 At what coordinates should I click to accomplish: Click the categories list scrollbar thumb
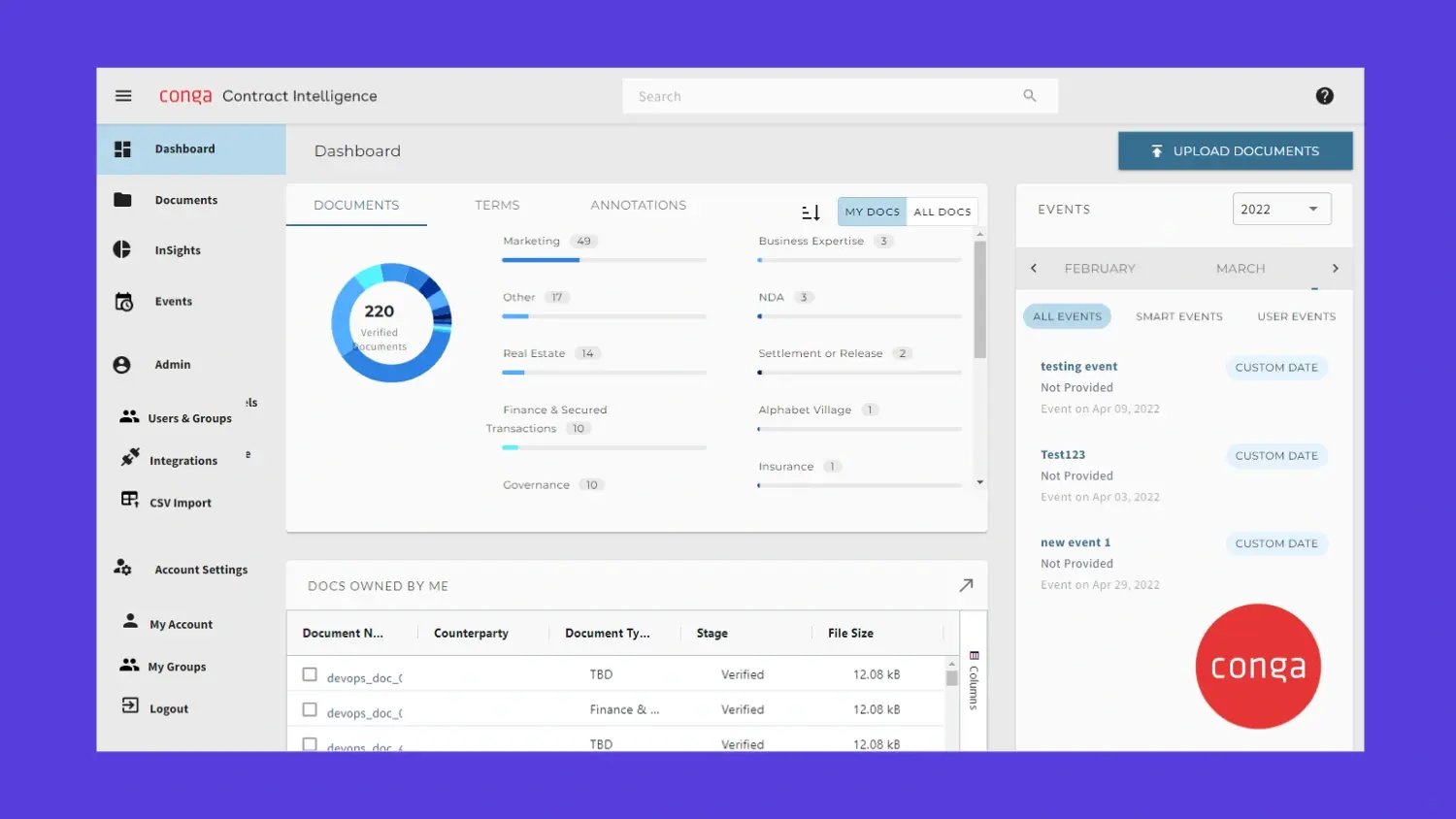980,299
